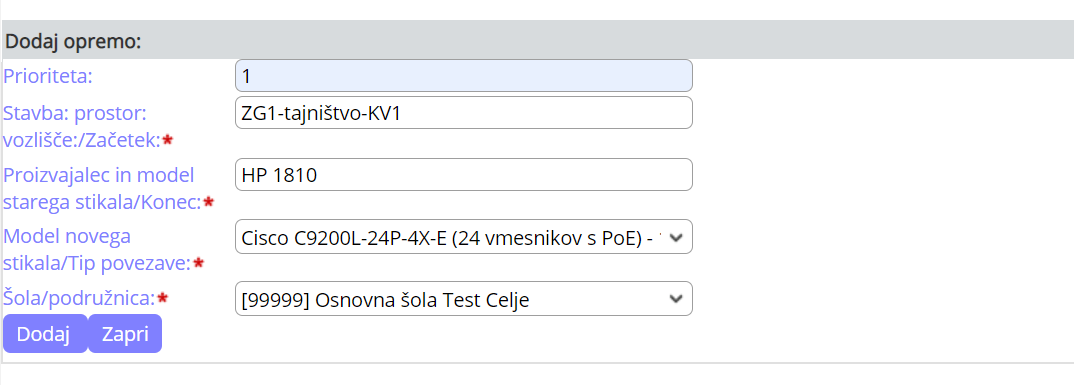Click the Šola/podružnica label text
Image resolution: width=1074 pixels, height=385 pixels.
pos(80,298)
